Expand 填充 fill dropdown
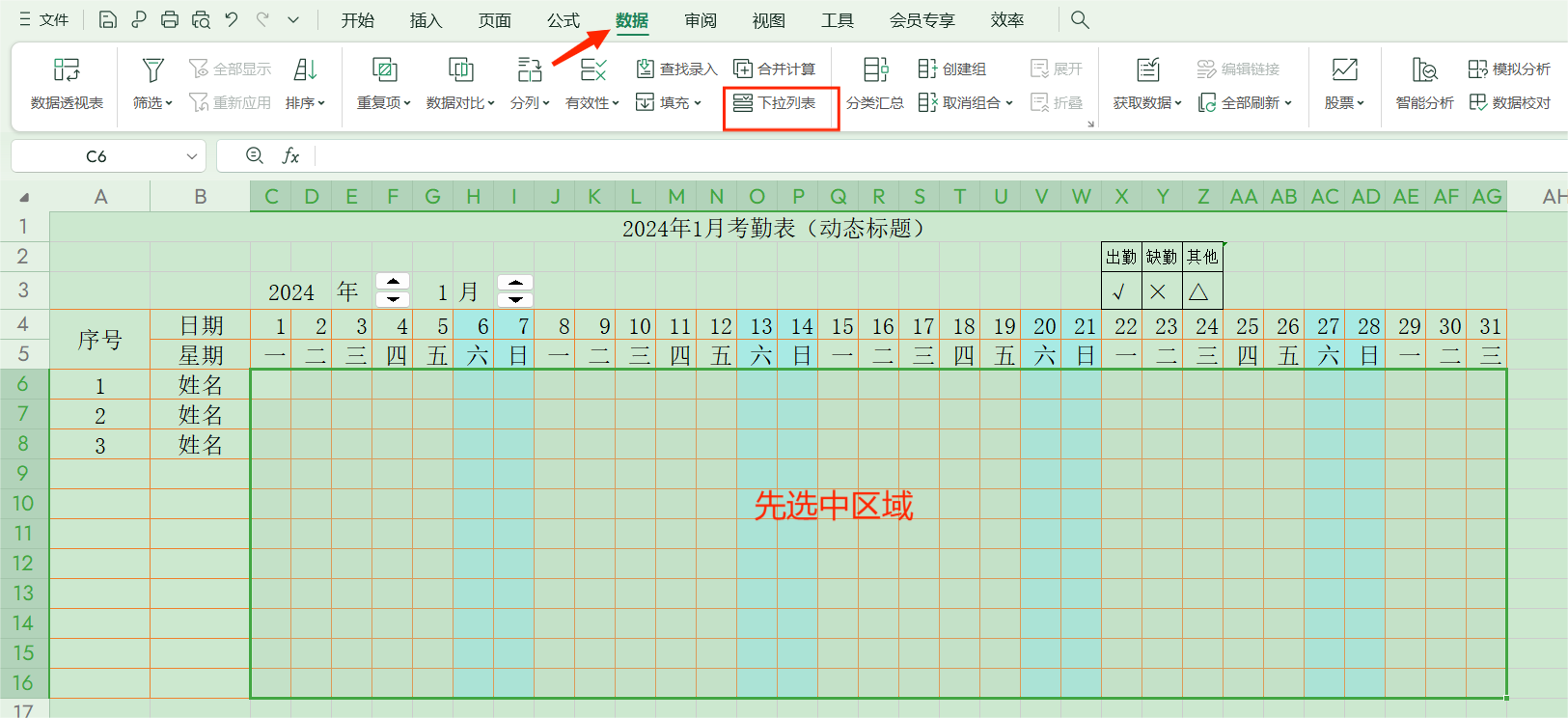 pyautogui.click(x=698, y=103)
